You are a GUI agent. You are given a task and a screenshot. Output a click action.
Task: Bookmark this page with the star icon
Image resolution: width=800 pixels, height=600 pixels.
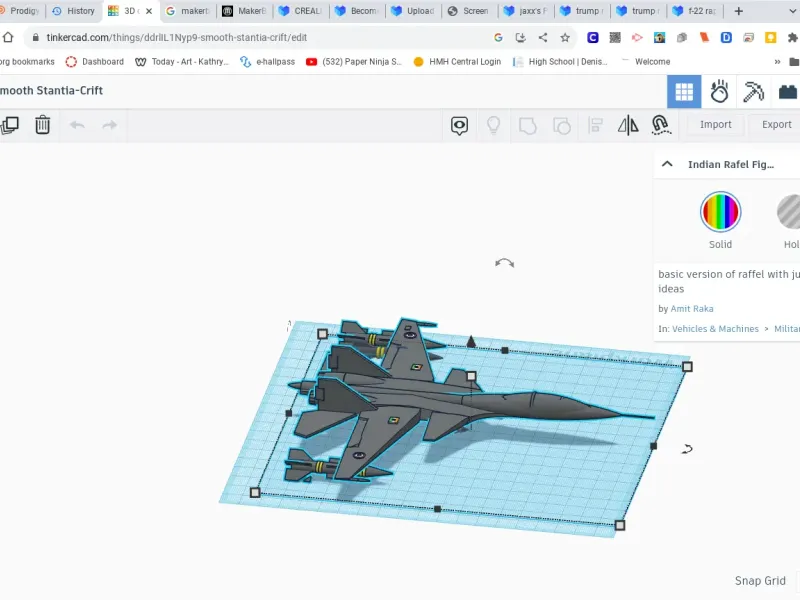click(x=565, y=37)
